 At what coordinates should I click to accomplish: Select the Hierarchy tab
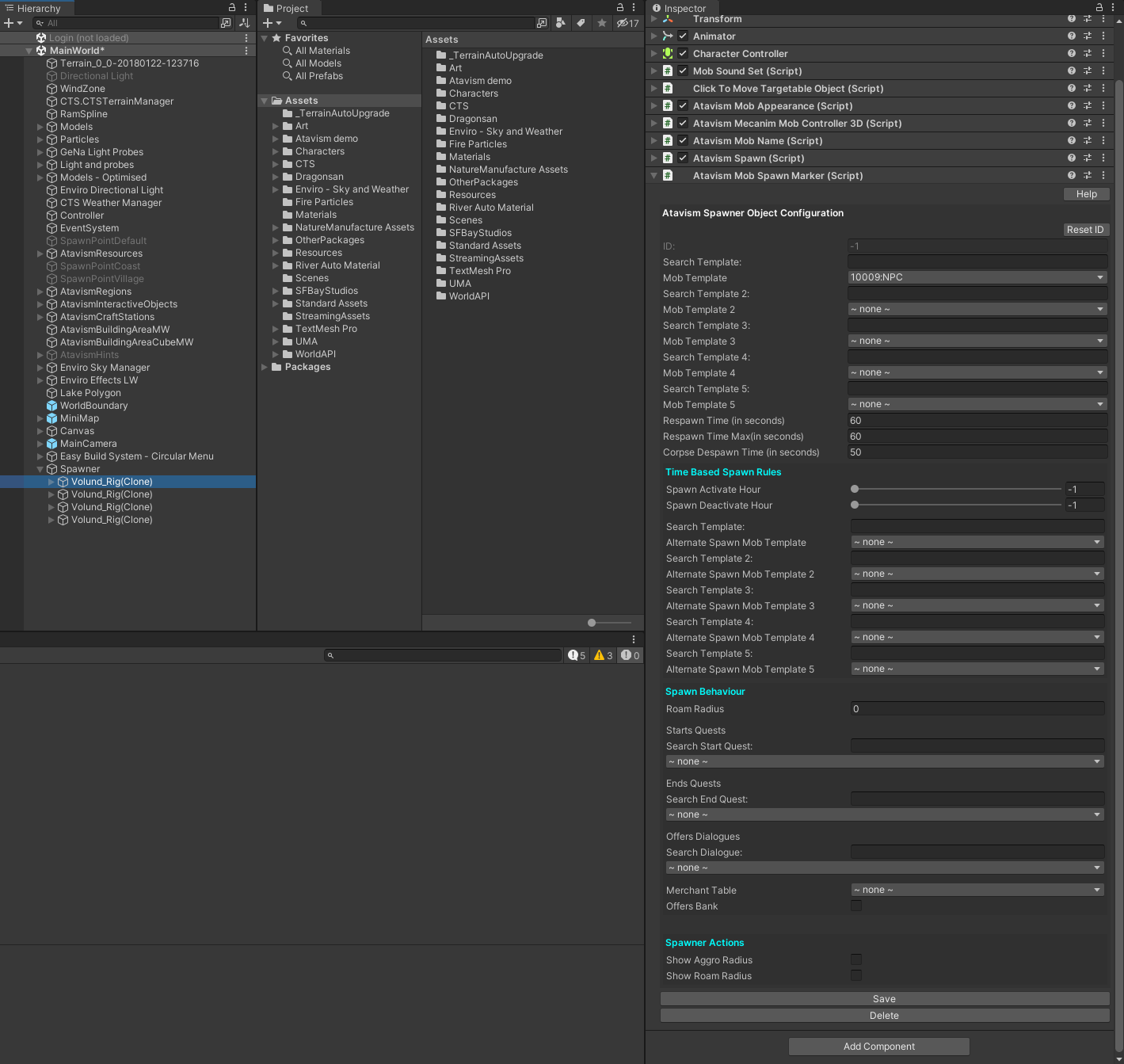point(33,8)
